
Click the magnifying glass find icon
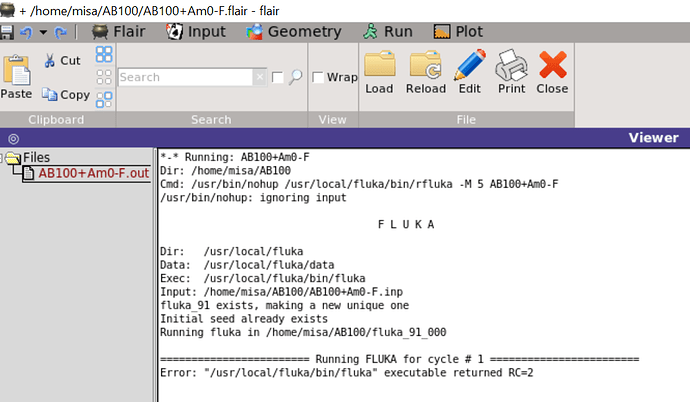pyautogui.click(x=296, y=77)
